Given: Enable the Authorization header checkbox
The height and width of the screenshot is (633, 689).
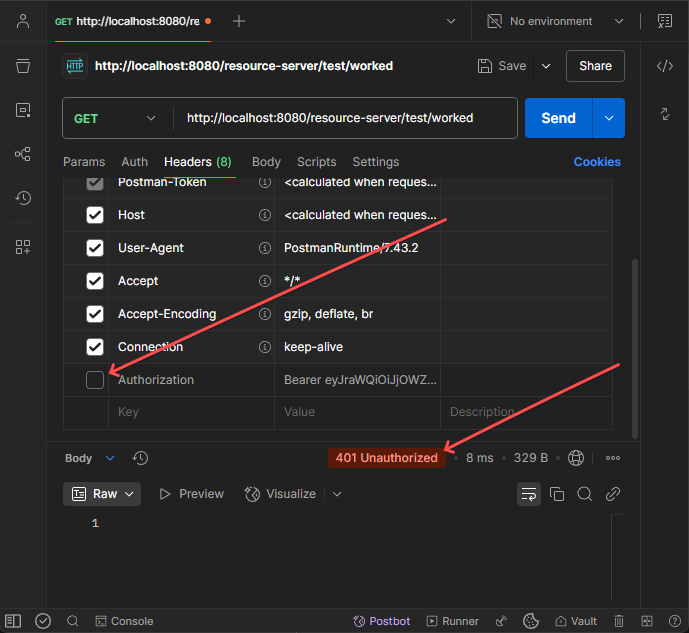Looking at the screenshot, I should (95, 380).
